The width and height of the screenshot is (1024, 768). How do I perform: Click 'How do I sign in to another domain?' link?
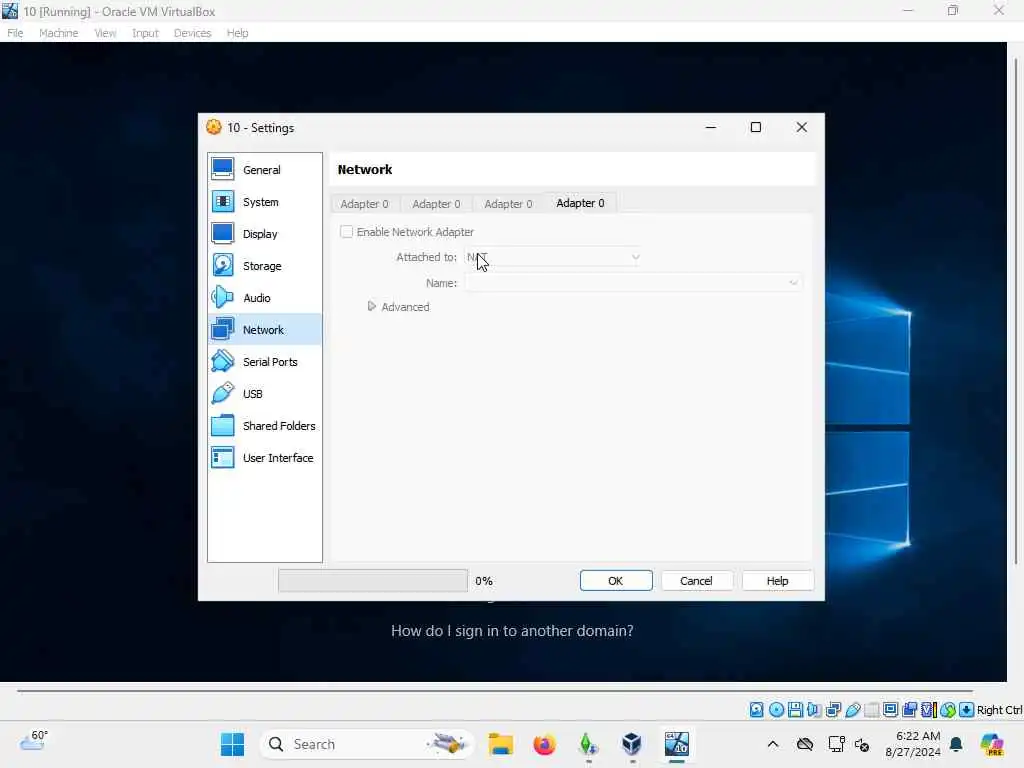tap(512, 631)
